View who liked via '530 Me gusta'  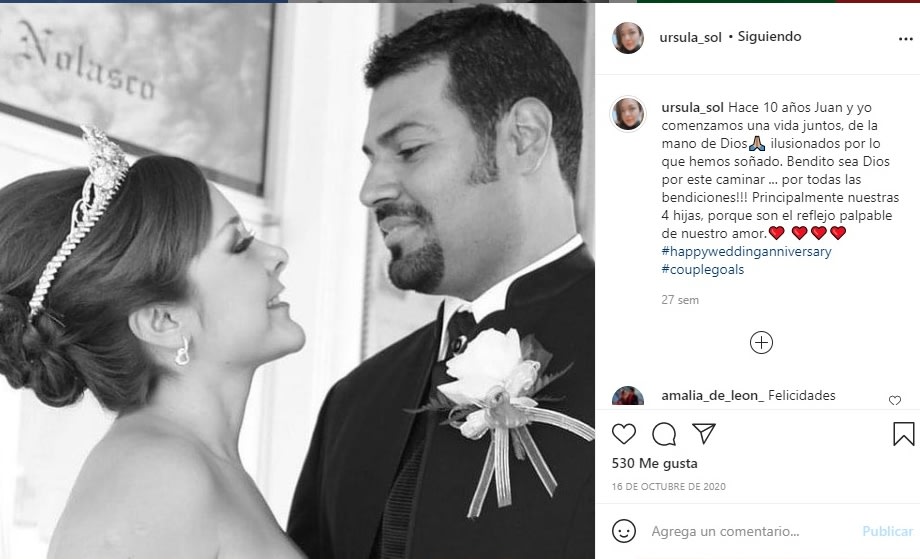pos(654,463)
